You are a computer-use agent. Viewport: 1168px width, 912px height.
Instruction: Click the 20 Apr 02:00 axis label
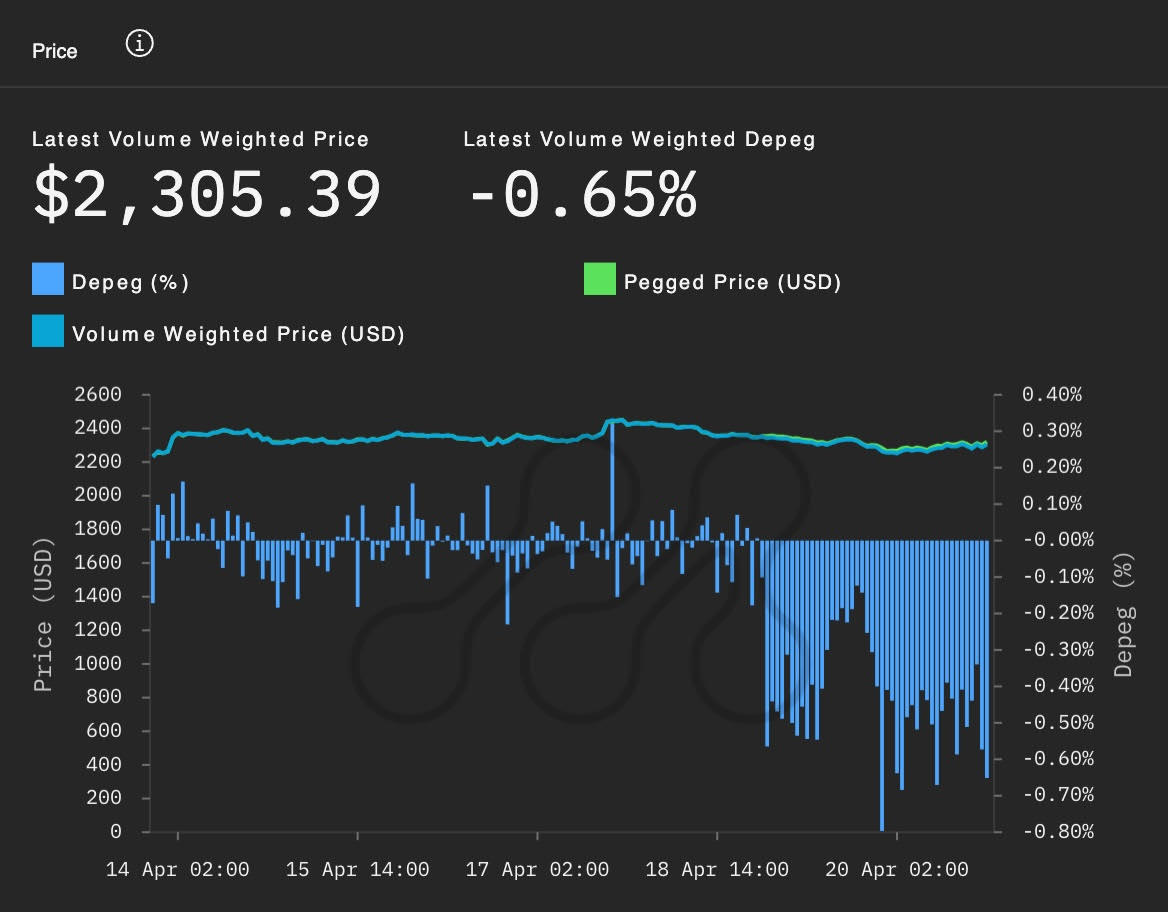coord(897,870)
